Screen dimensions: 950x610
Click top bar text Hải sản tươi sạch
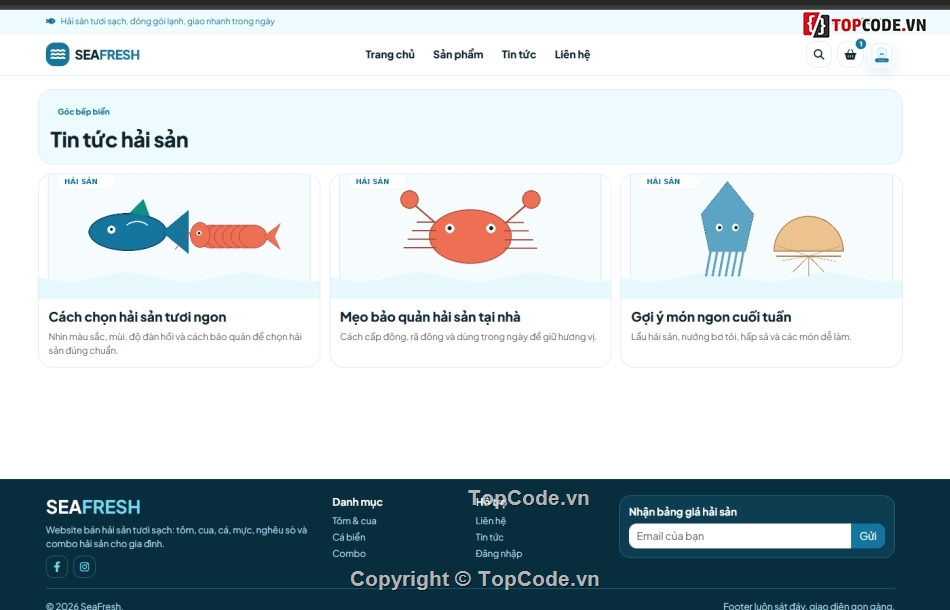pos(167,21)
